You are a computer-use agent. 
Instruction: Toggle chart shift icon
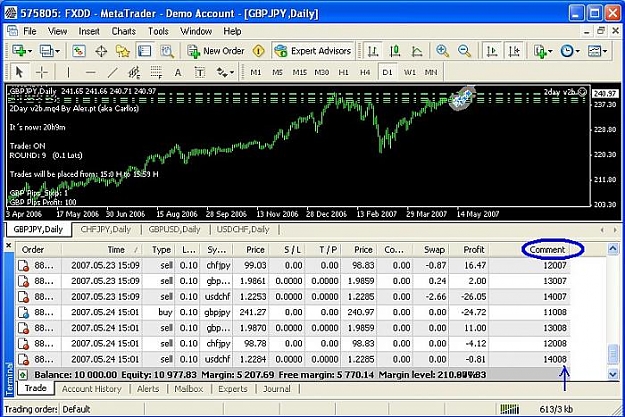click(x=514, y=51)
